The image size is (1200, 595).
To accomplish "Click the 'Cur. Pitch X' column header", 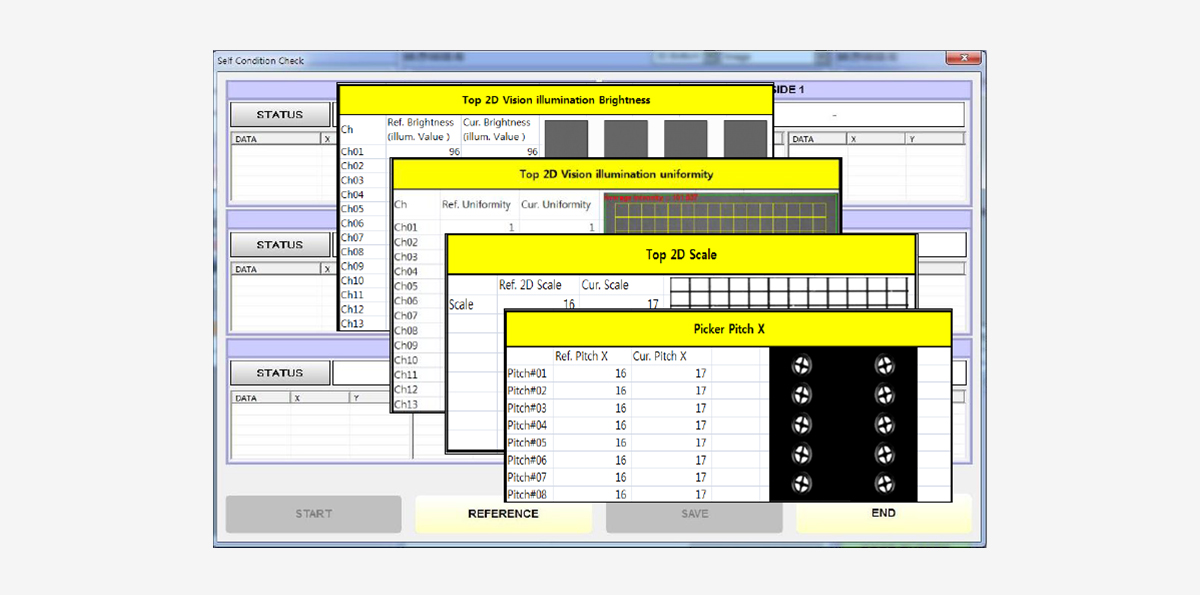I will pyautogui.click(x=659, y=356).
